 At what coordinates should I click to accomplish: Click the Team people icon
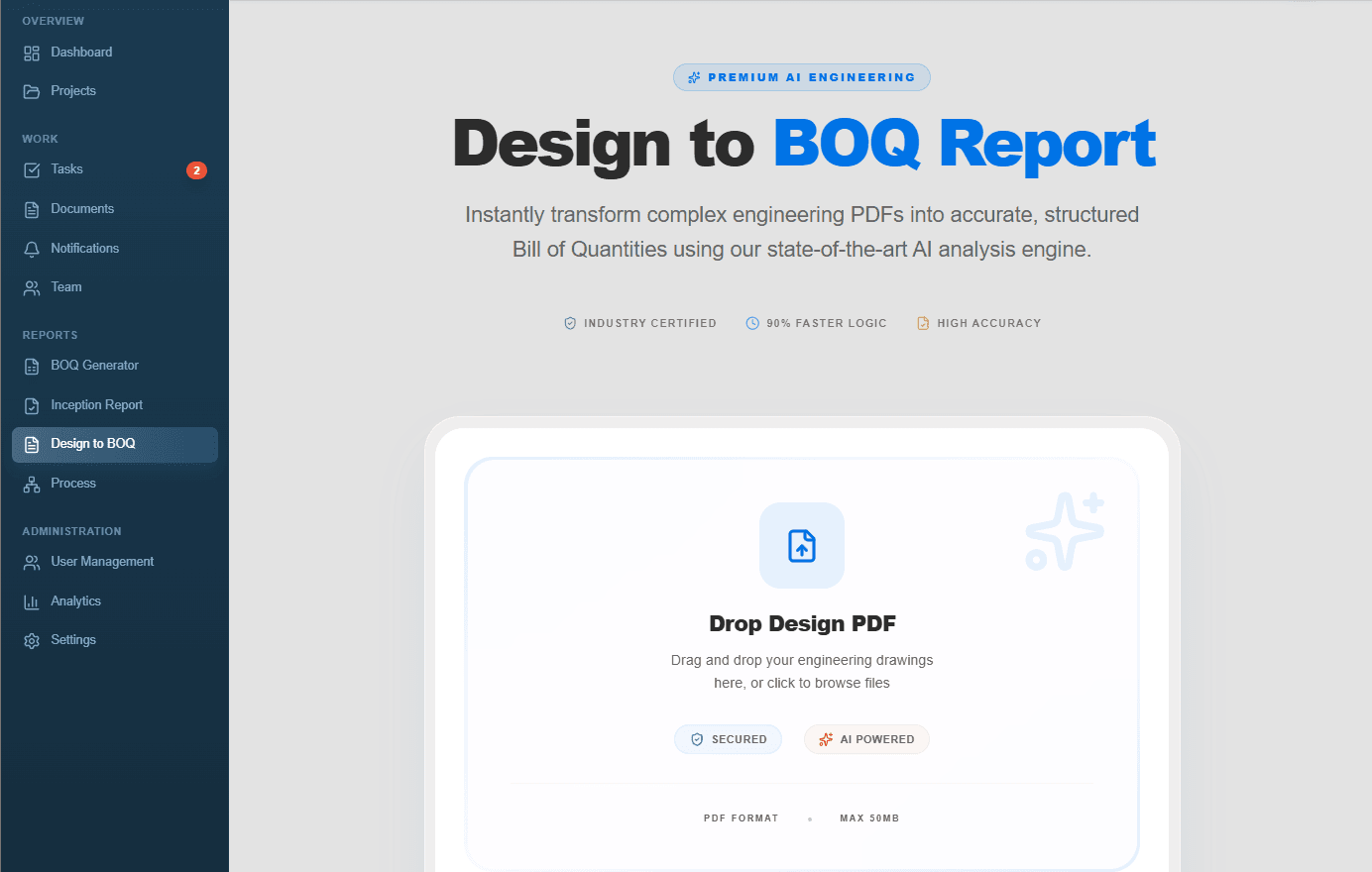pyautogui.click(x=32, y=287)
